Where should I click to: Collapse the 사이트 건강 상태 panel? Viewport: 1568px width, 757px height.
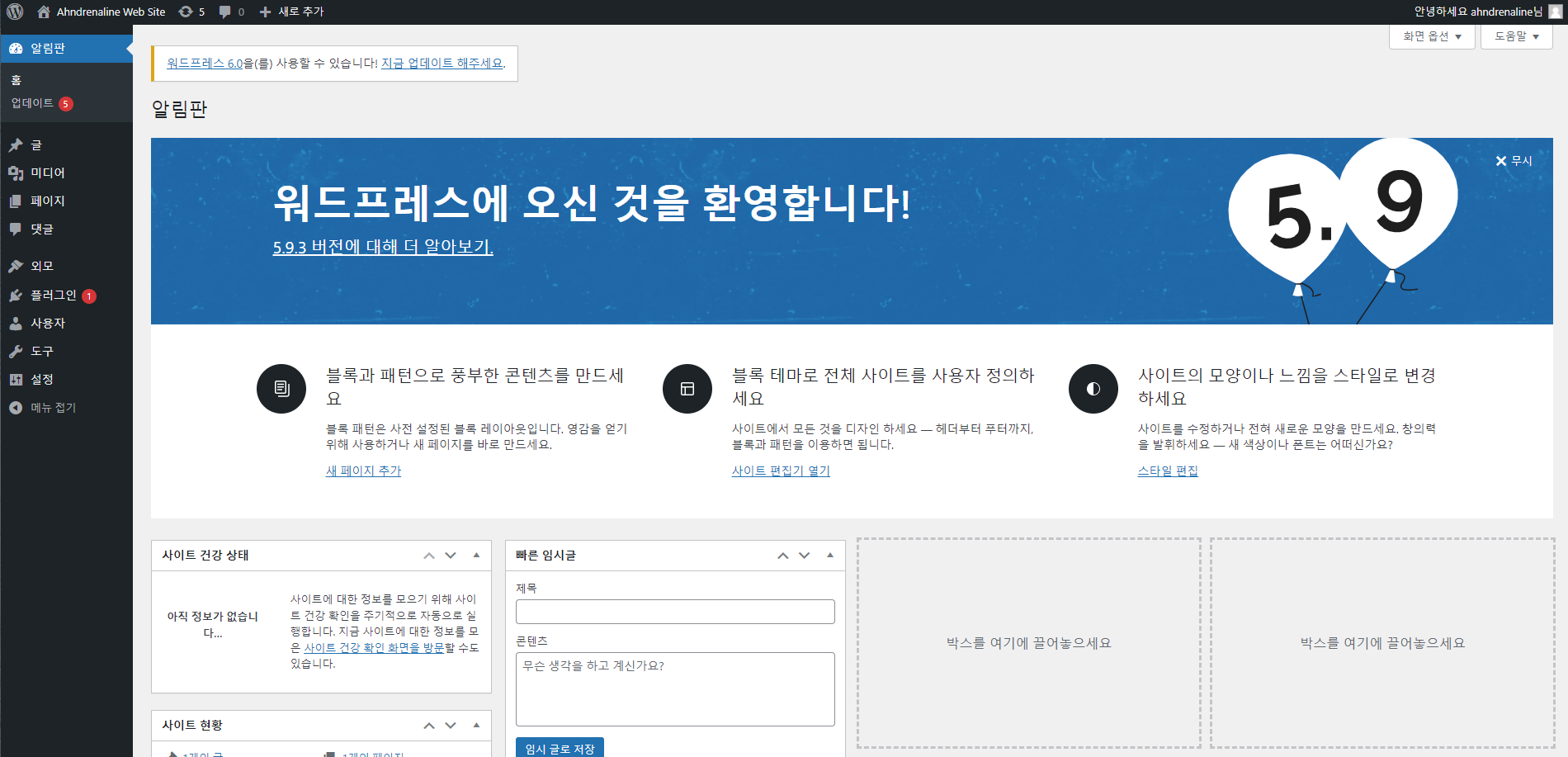pos(476,556)
